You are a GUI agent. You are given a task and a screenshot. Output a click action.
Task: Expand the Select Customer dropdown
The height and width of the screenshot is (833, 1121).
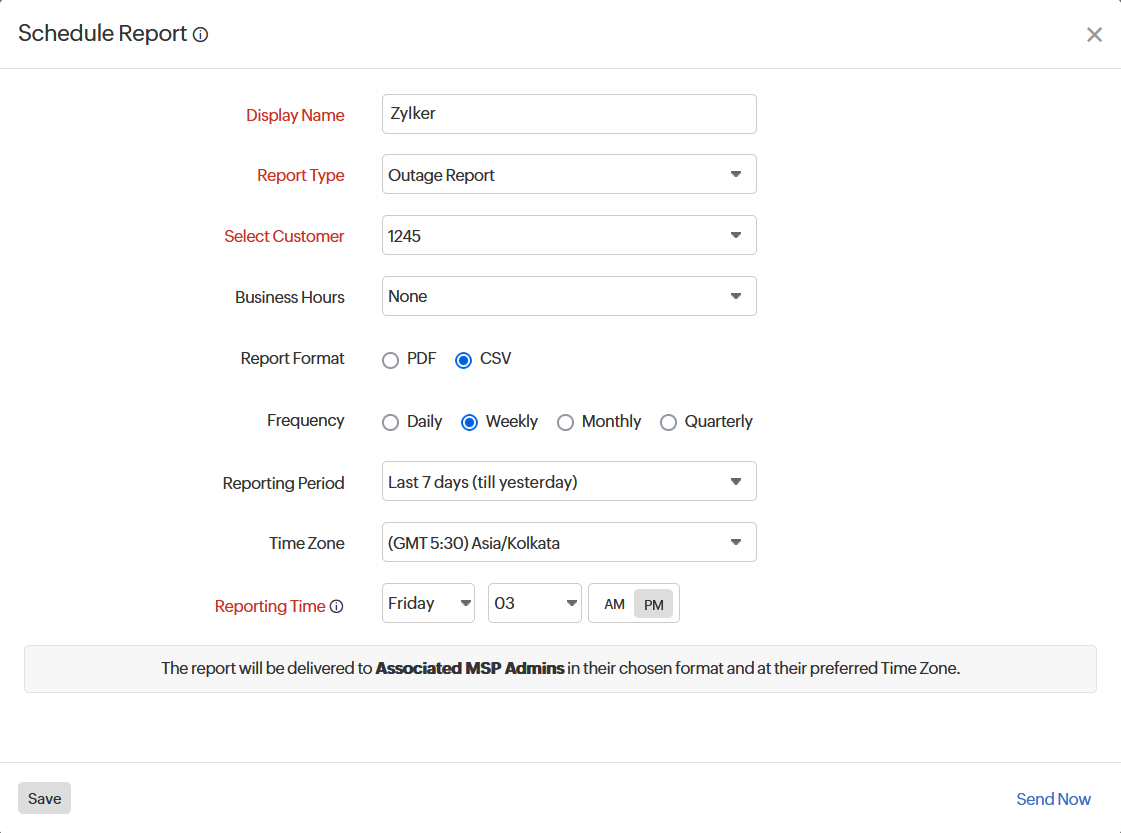tap(568, 236)
